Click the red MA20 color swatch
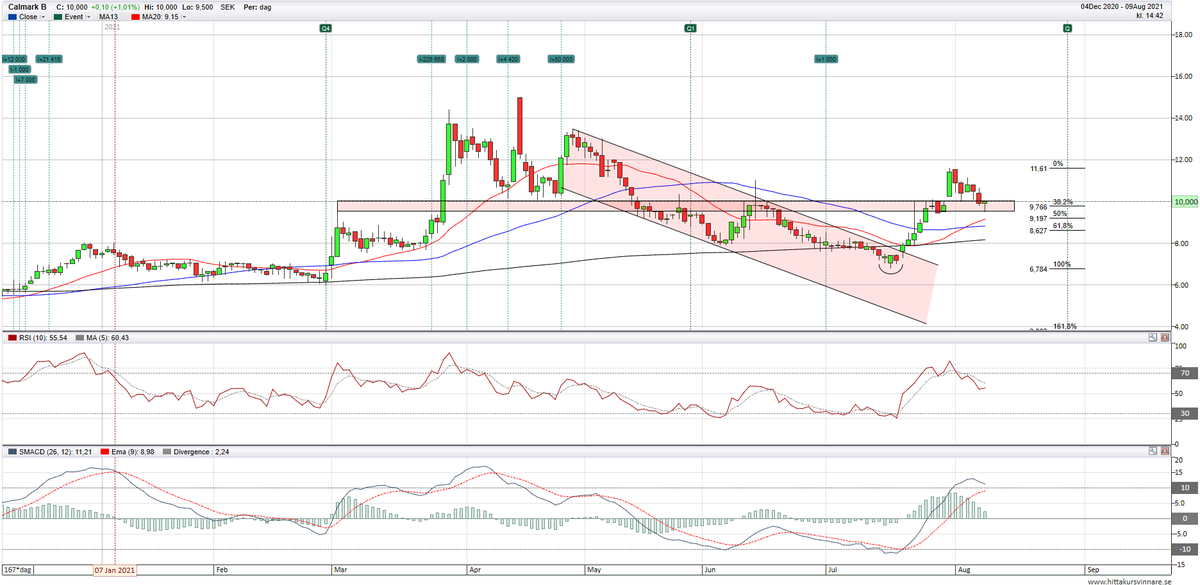Viewport: 1200px width, 585px height. tap(135, 17)
